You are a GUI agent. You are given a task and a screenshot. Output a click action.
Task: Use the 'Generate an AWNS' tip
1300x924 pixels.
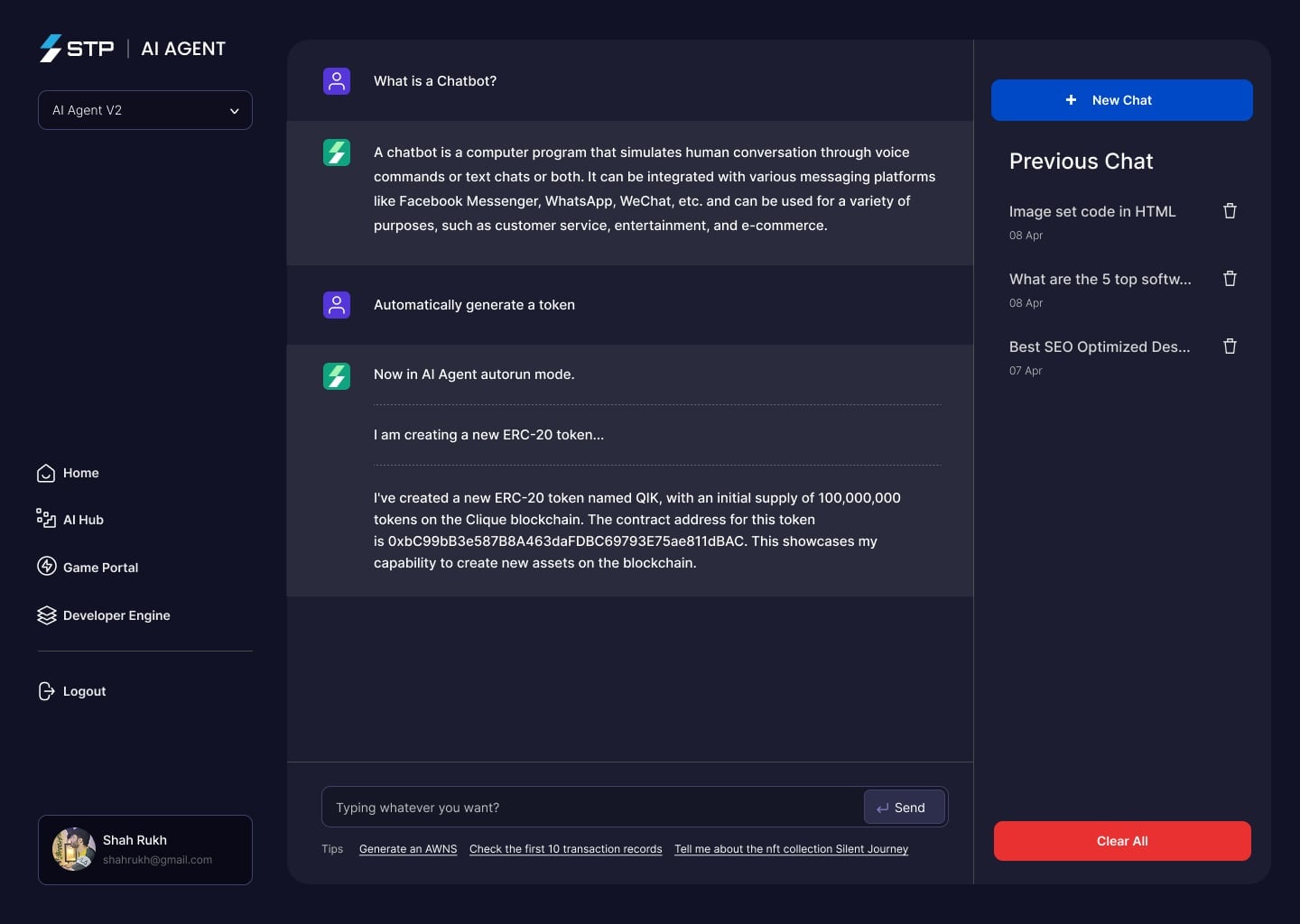click(408, 849)
